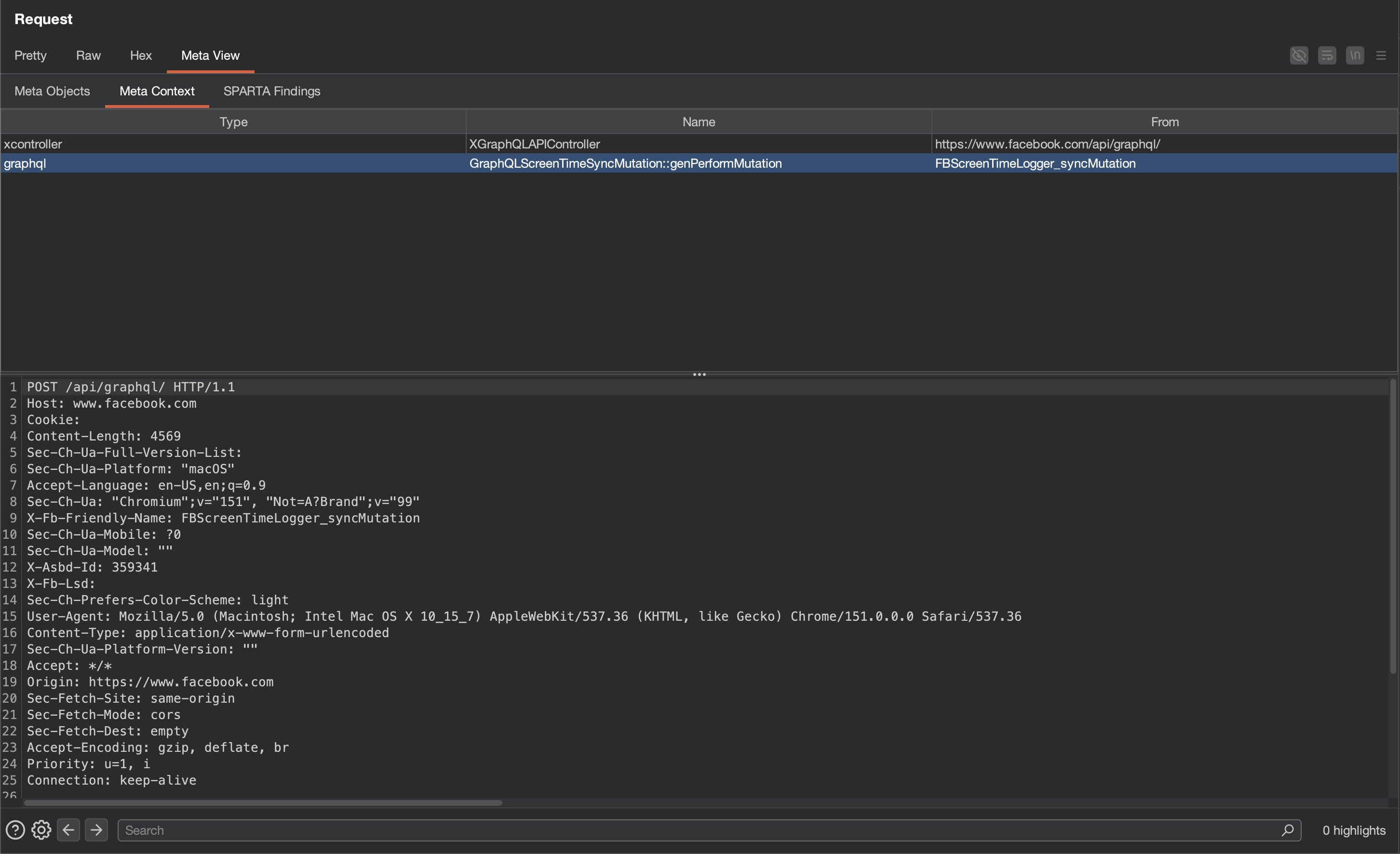
Task: Select the Meta Context sub-tab
Action: 157,91
